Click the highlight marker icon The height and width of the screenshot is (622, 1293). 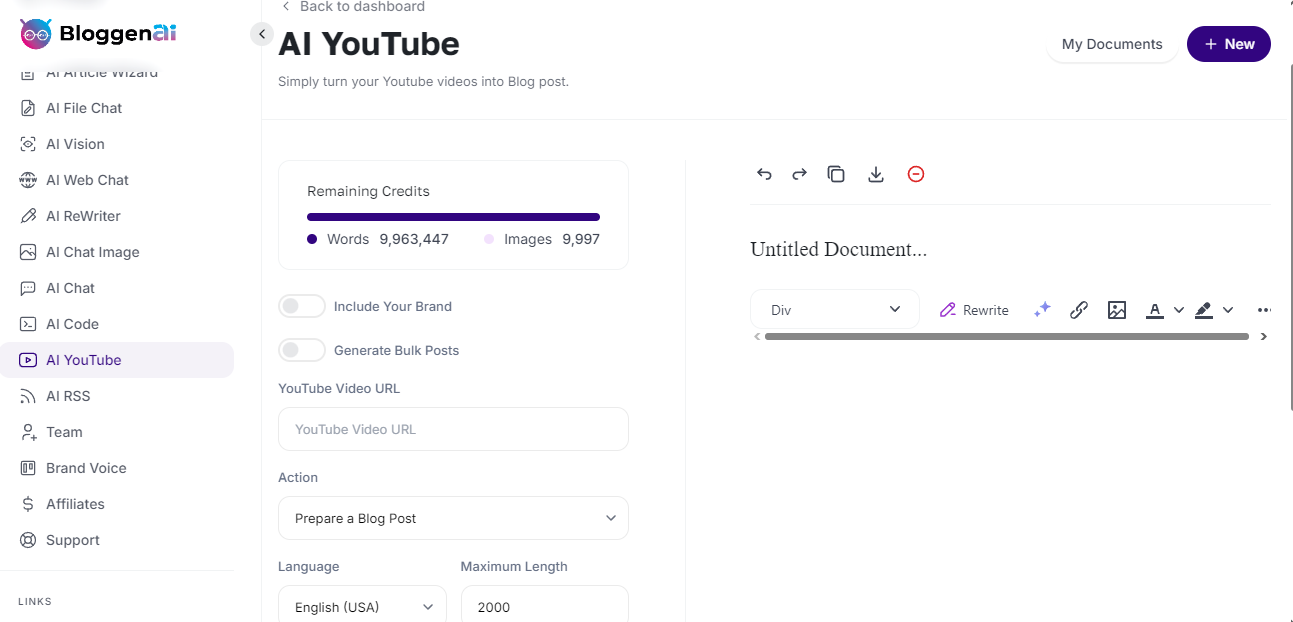click(1204, 310)
